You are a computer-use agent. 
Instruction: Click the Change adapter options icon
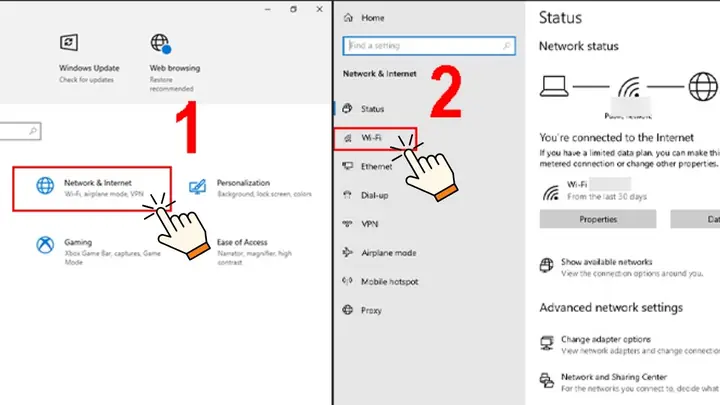tap(546, 343)
